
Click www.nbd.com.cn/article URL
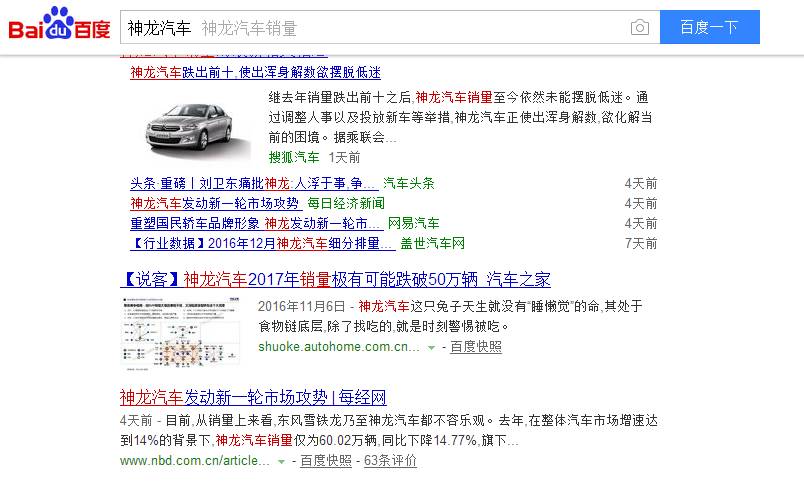195,460
